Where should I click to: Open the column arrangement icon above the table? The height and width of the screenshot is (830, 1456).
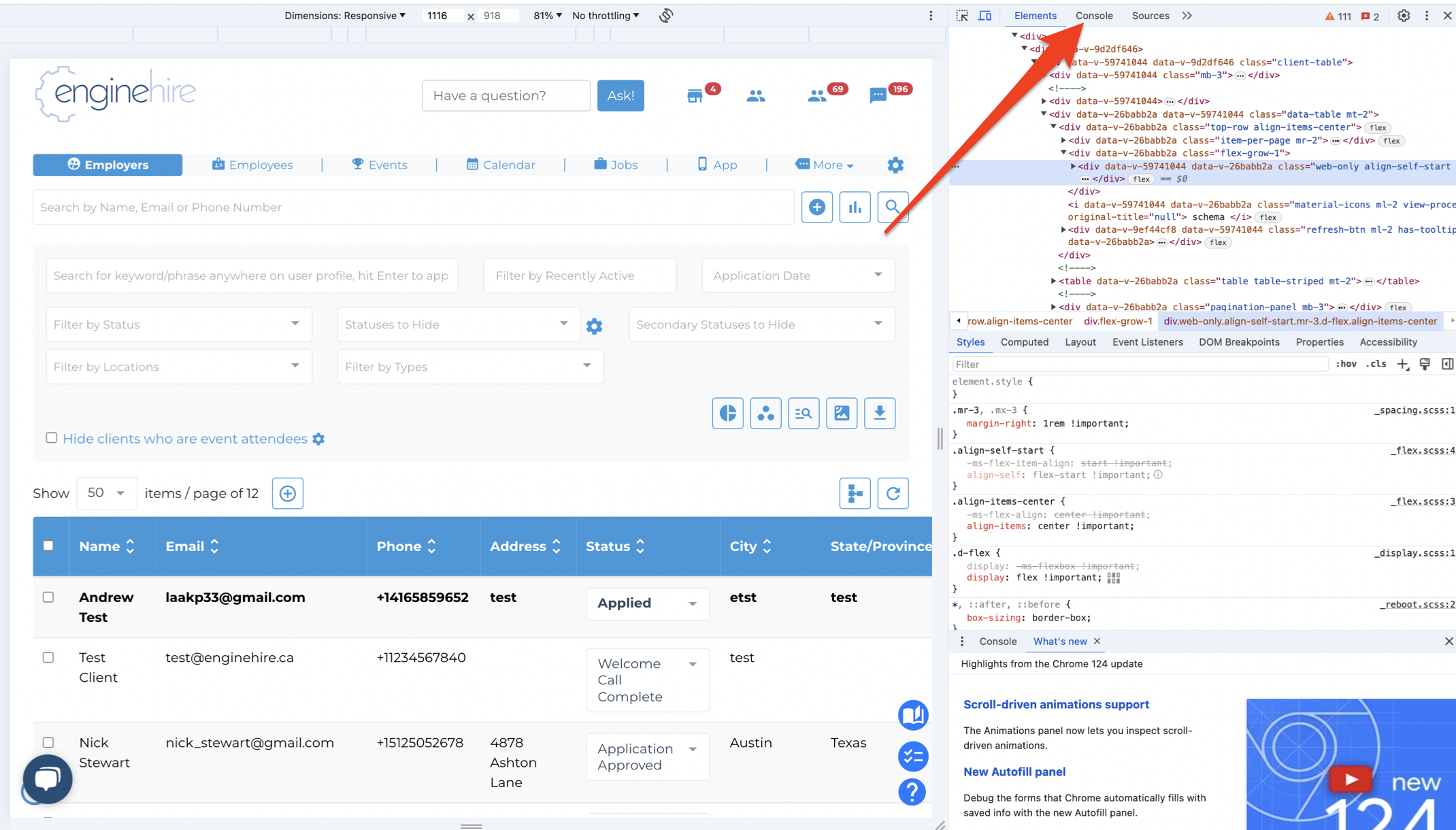click(x=855, y=493)
